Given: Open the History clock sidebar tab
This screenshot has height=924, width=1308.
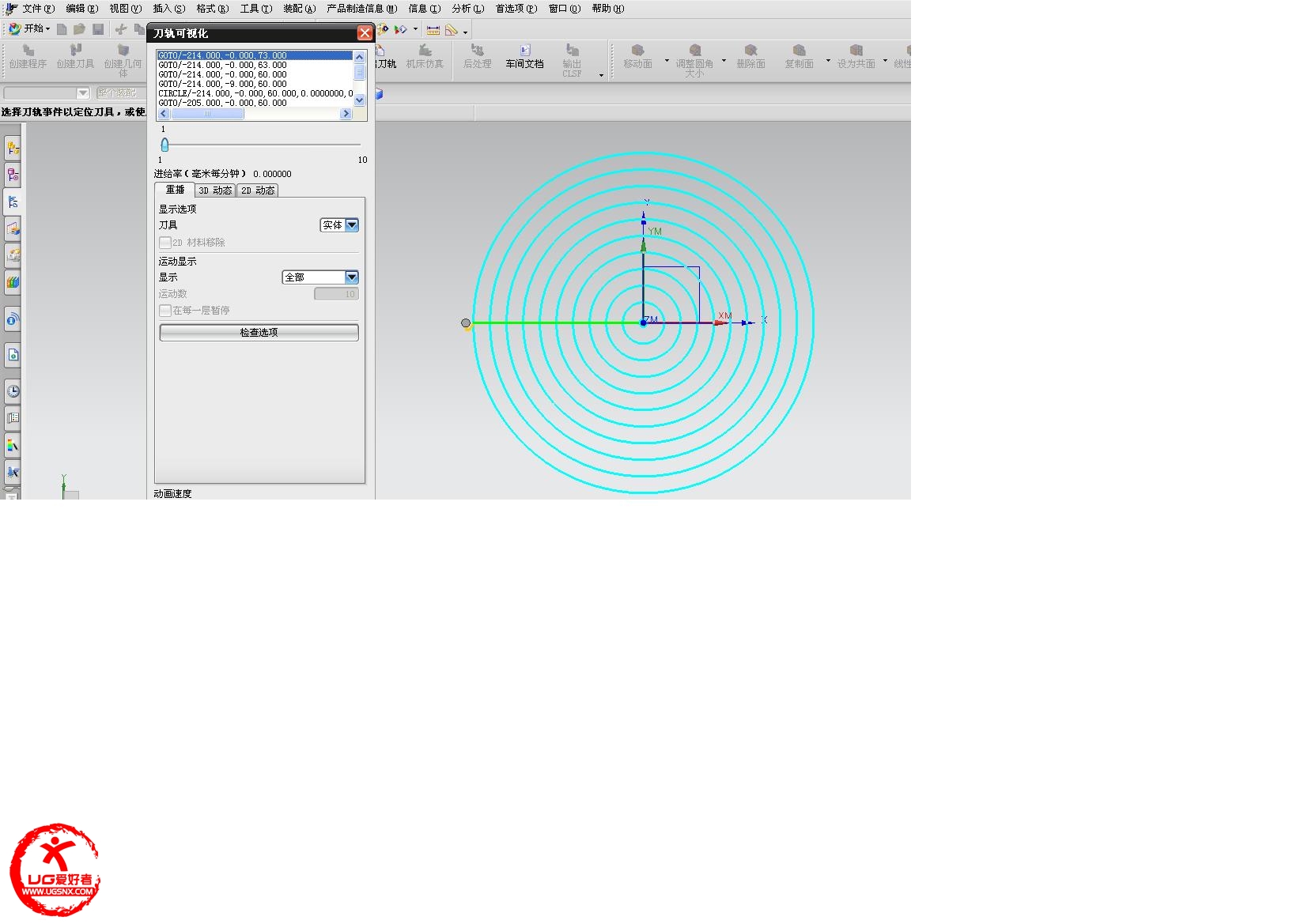Looking at the screenshot, I should click(13, 391).
